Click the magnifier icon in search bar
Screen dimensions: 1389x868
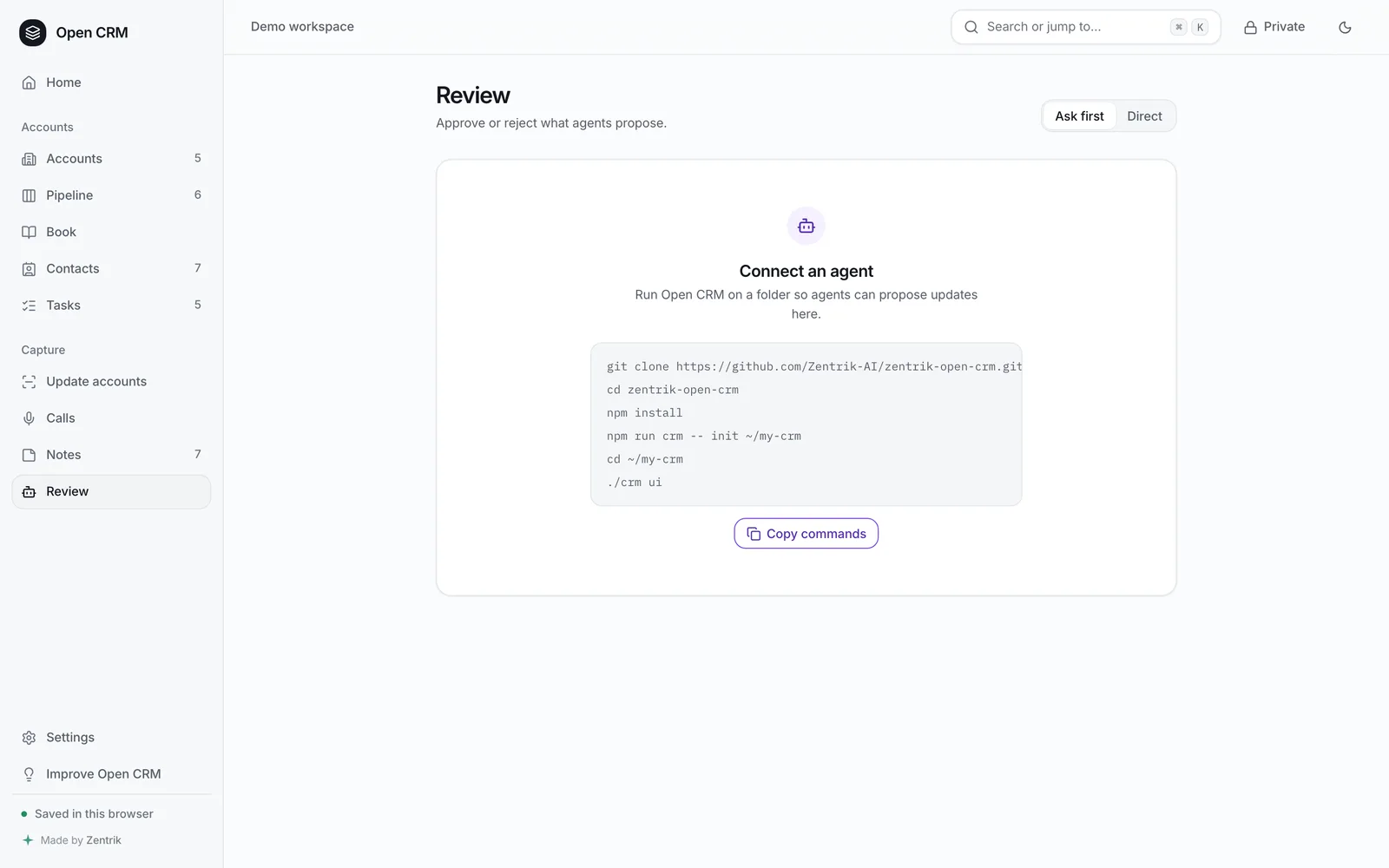[971, 27]
